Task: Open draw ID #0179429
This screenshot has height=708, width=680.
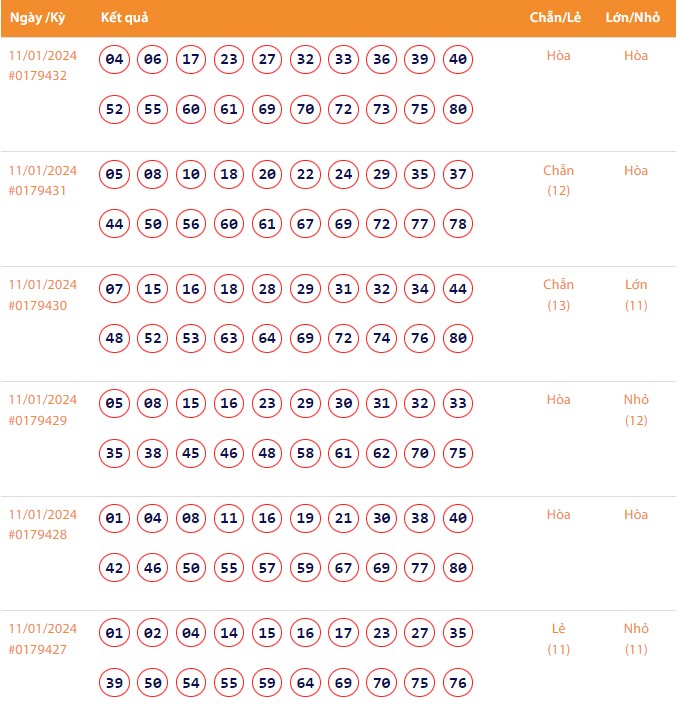Action: pos(38,420)
